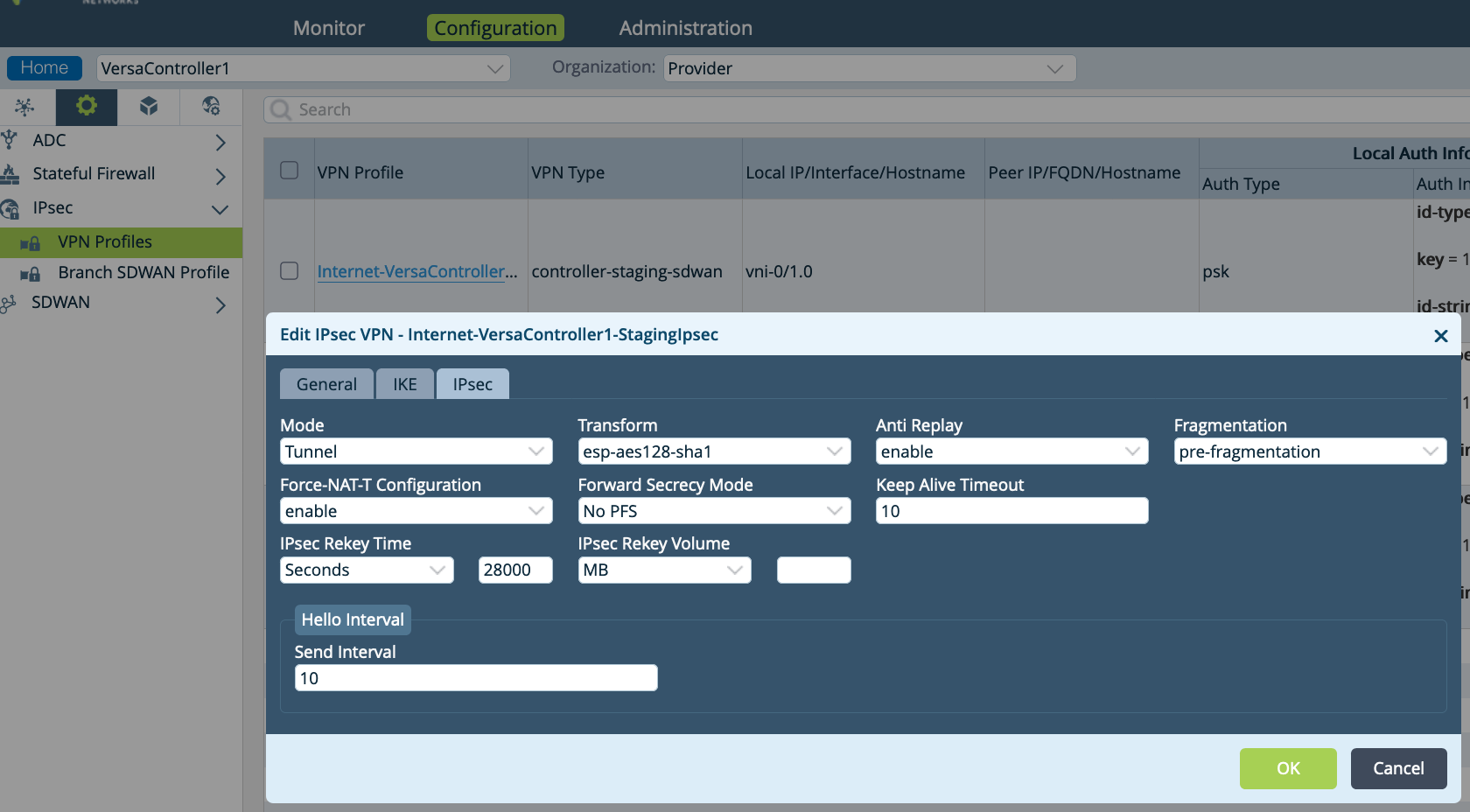
Task: Open the Fragmentation dropdown
Action: coord(1310,451)
